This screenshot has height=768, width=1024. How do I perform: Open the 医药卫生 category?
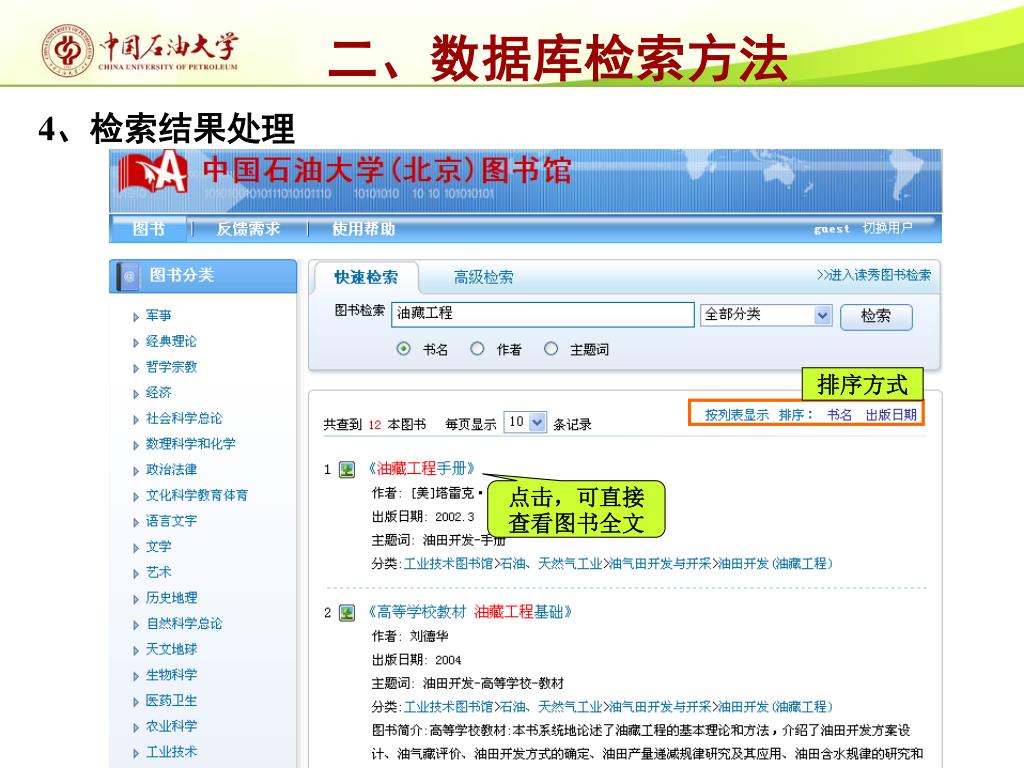171,701
